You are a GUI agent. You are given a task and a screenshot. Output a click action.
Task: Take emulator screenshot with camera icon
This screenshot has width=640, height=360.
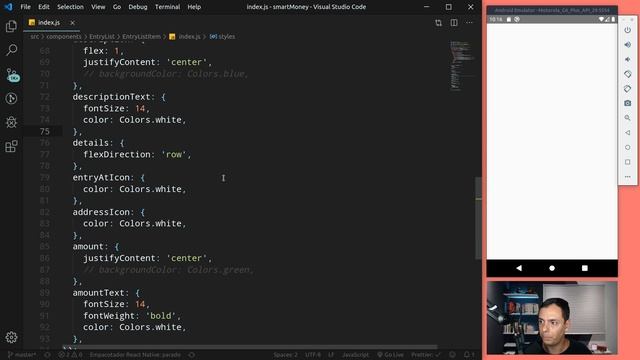tap(627, 103)
